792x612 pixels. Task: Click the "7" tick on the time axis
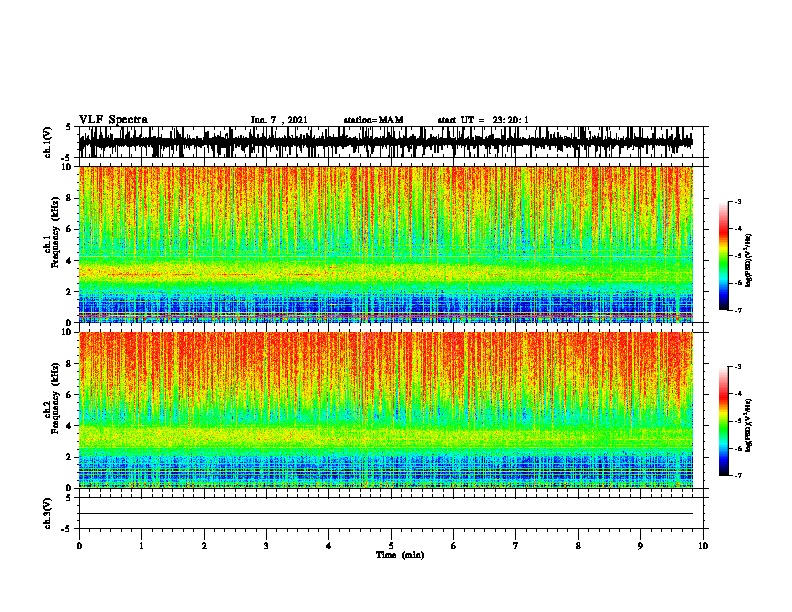pos(516,546)
